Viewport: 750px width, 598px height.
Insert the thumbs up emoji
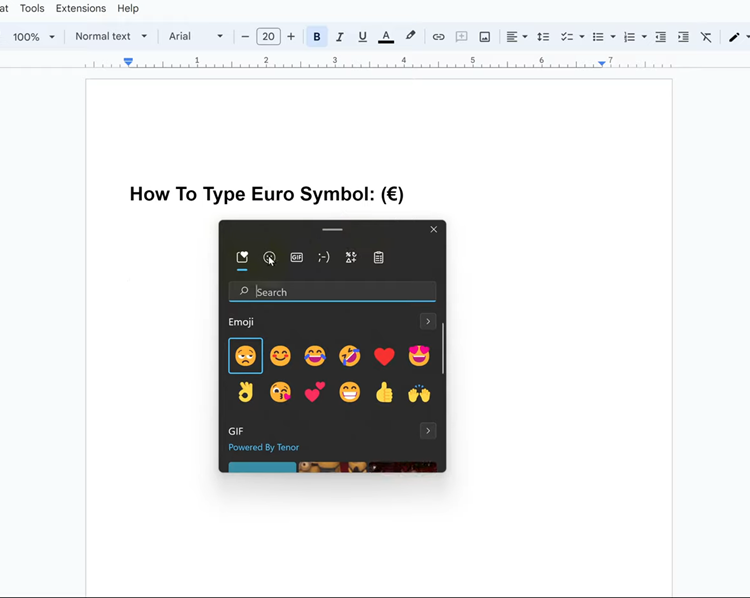click(384, 393)
